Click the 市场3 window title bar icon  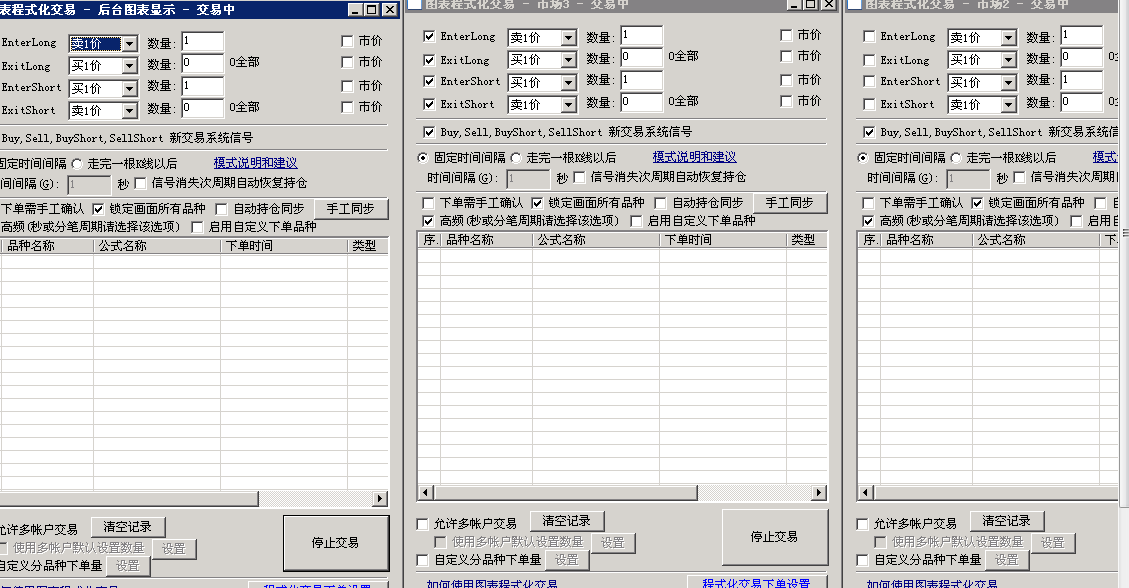(415, 5)
